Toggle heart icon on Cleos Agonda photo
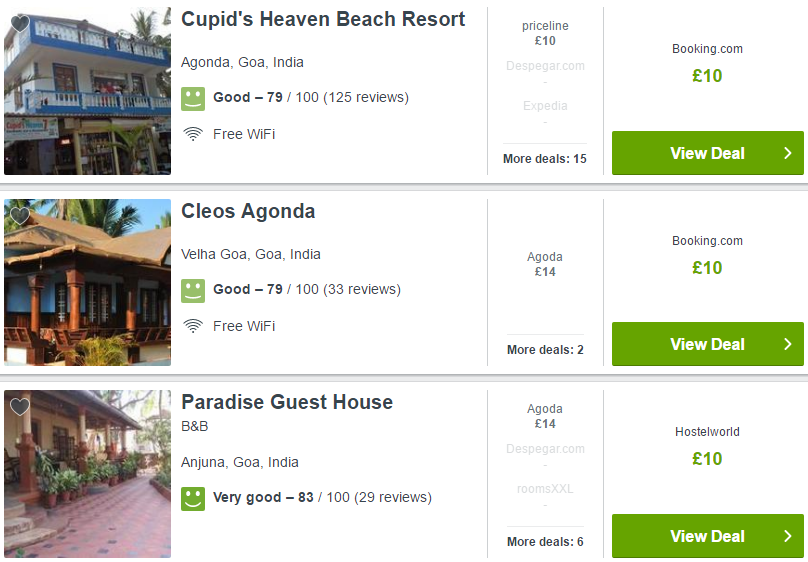808x562 pixels. coord(20,216)
